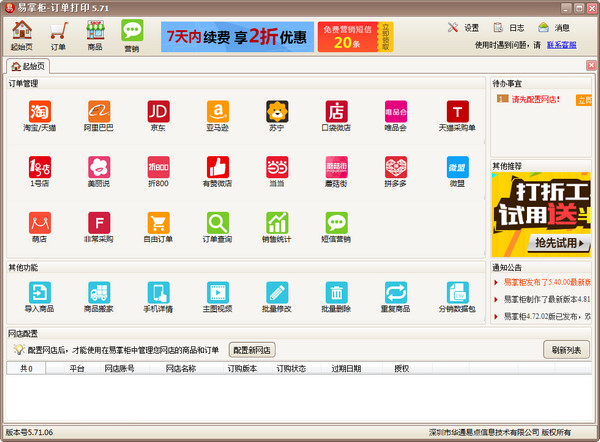Click the 配置新网店 button
Image resolution: width=600 pixels, height=442 pixels.
click(x=254, y=350)
